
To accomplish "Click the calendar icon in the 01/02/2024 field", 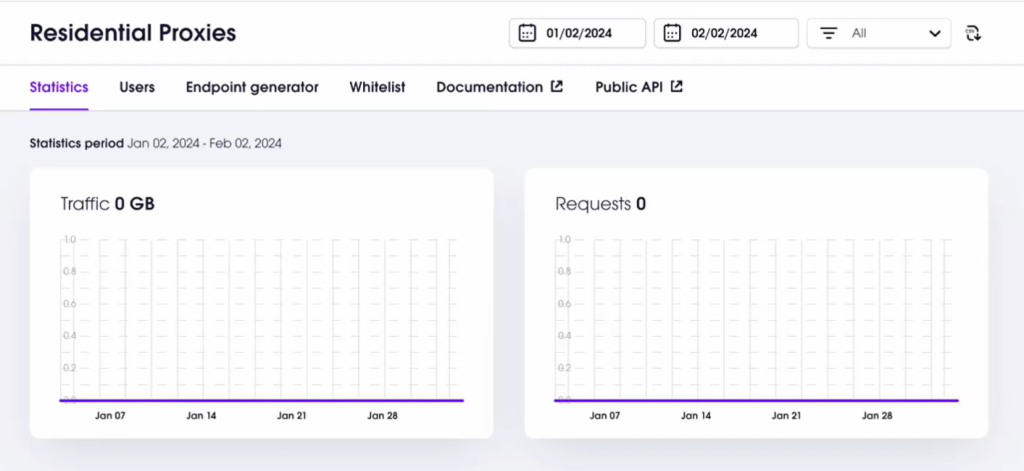I will coord(527,33).
